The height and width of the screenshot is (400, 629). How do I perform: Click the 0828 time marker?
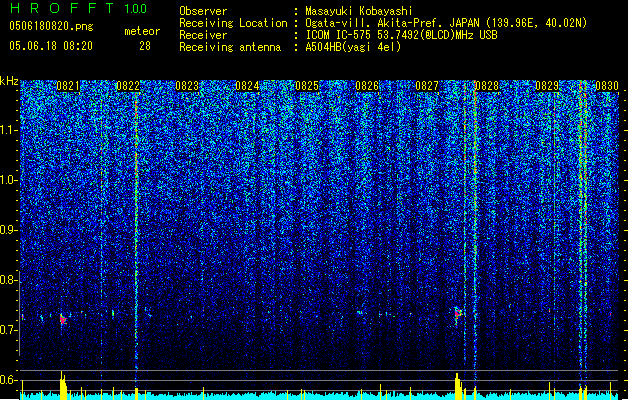[487, 86]
